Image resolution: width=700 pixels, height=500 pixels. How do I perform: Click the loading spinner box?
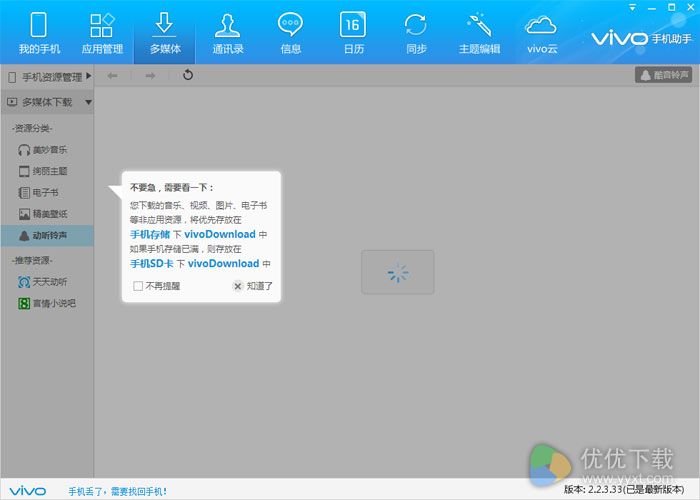(x=398, y=272)
